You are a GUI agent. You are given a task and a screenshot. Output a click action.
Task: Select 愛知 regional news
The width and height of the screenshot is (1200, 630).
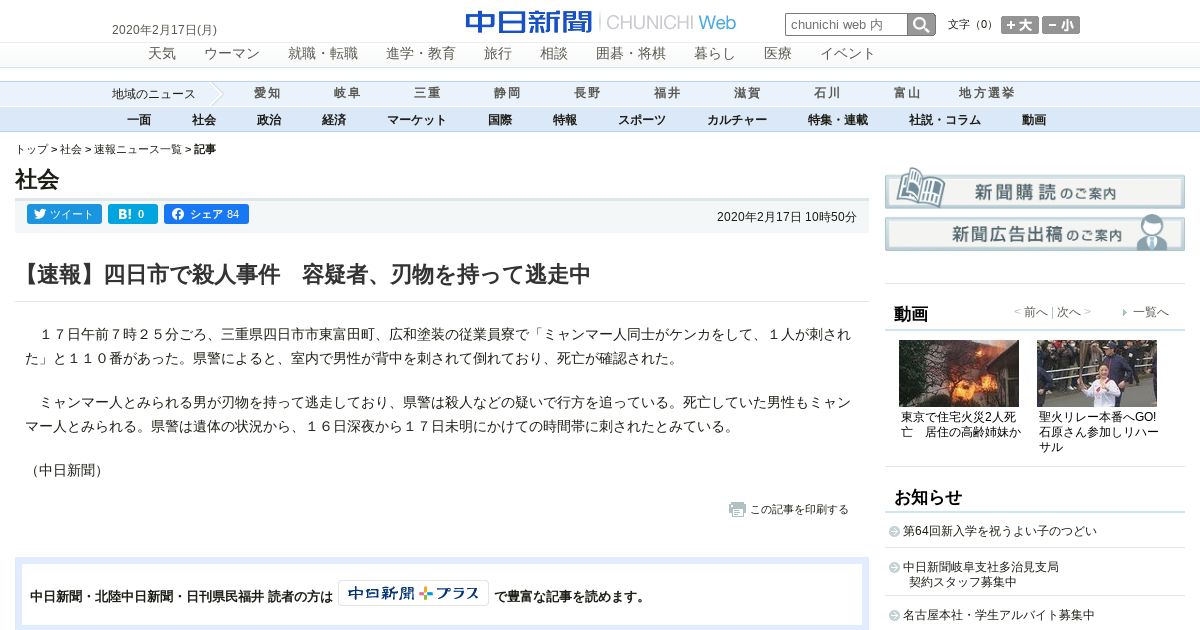pos(267,93)
